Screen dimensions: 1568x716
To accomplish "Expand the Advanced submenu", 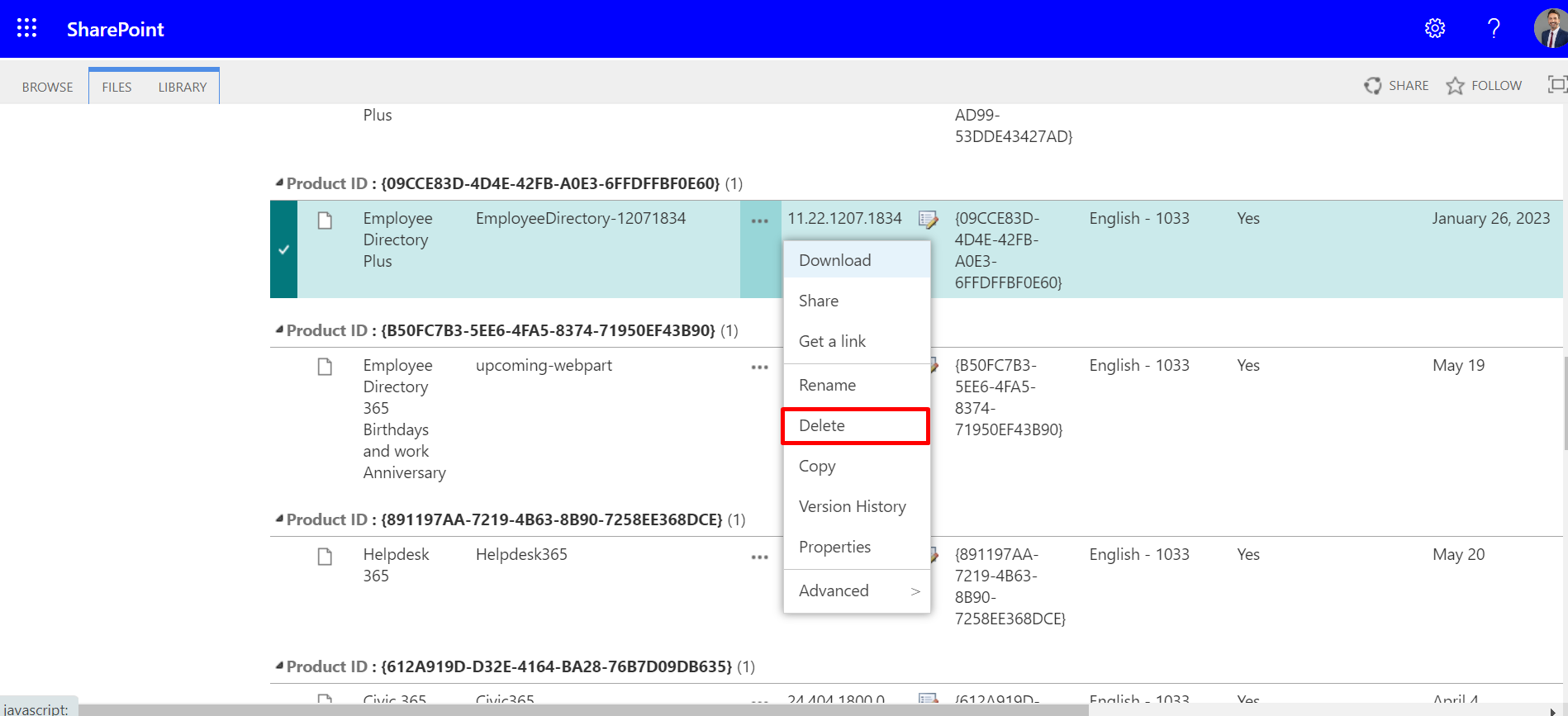I will pyautogui.click(x=857, y=590).
